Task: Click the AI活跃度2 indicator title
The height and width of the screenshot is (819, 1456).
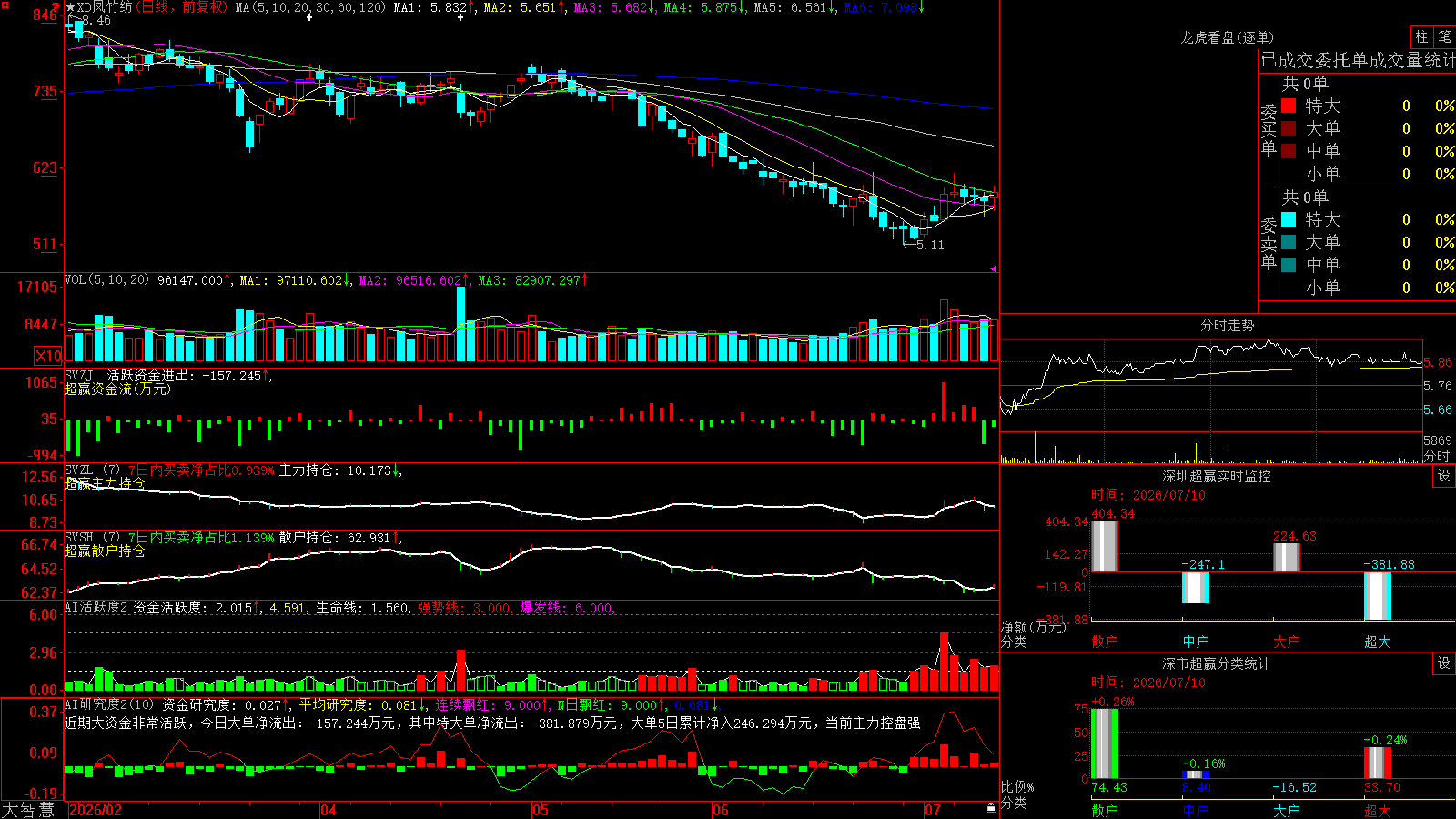Action: click(x=96, y=607)
